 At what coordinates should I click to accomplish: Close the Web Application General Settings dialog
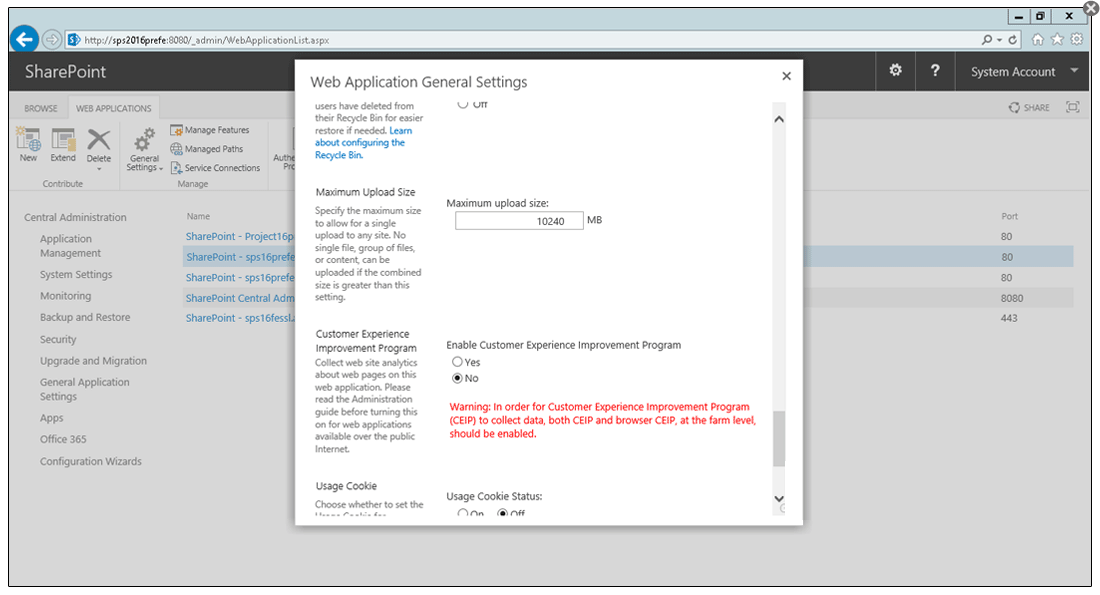tap(786, 76)
